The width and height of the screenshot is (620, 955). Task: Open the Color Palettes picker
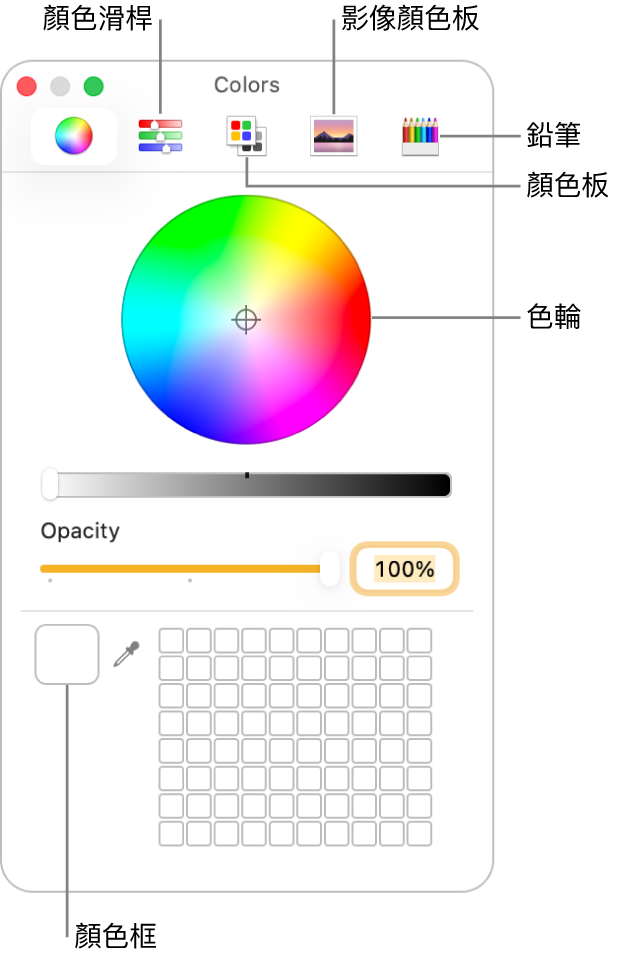pyautogui.click(x=244, y=135)
